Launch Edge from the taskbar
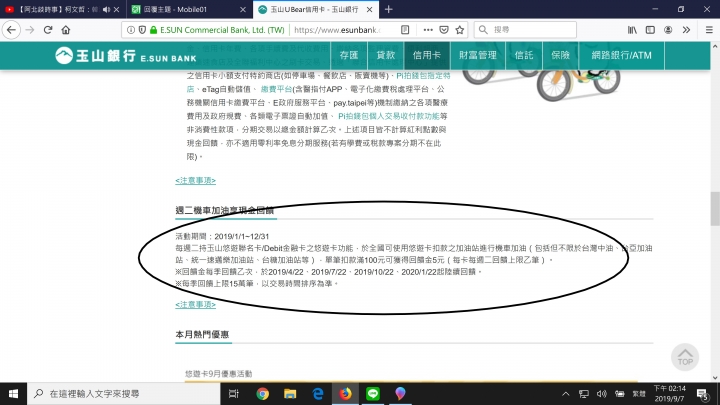This screenshot has height=405, width=720. (317, 394)
